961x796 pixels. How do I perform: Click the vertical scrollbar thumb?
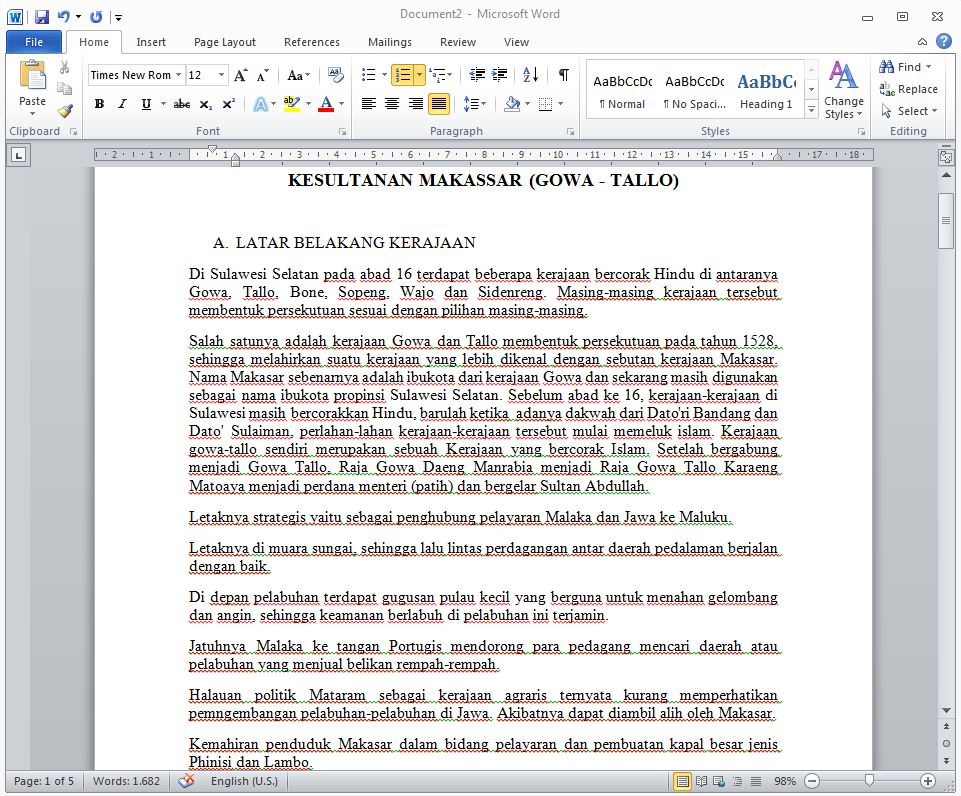point(946,220)
